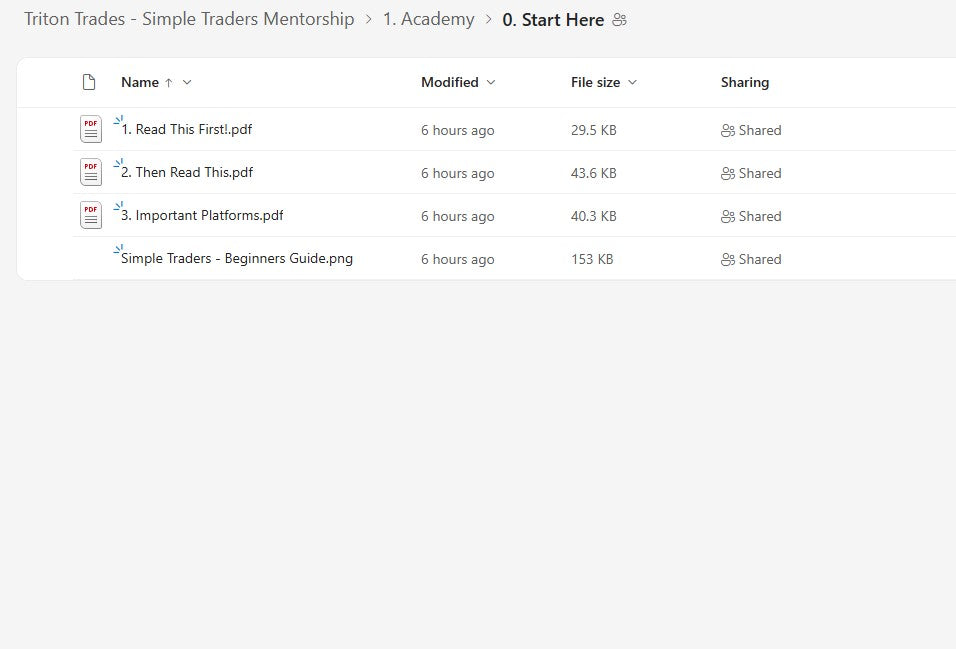Navigate to the 1. Academy breadcrumb

tap(428, 19)
